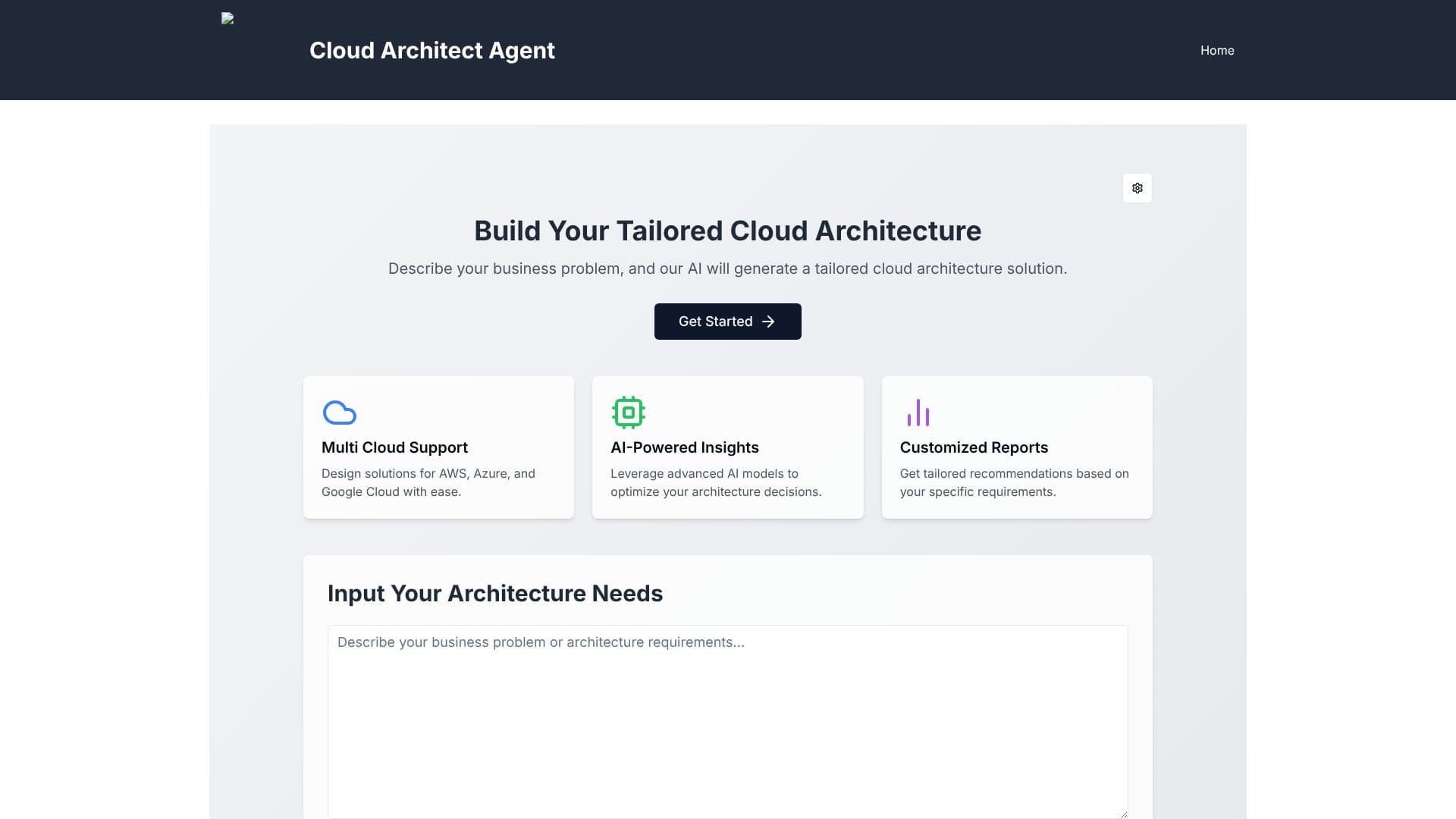
Task: Select the Customized Reports heading
Action: point(974,447)
